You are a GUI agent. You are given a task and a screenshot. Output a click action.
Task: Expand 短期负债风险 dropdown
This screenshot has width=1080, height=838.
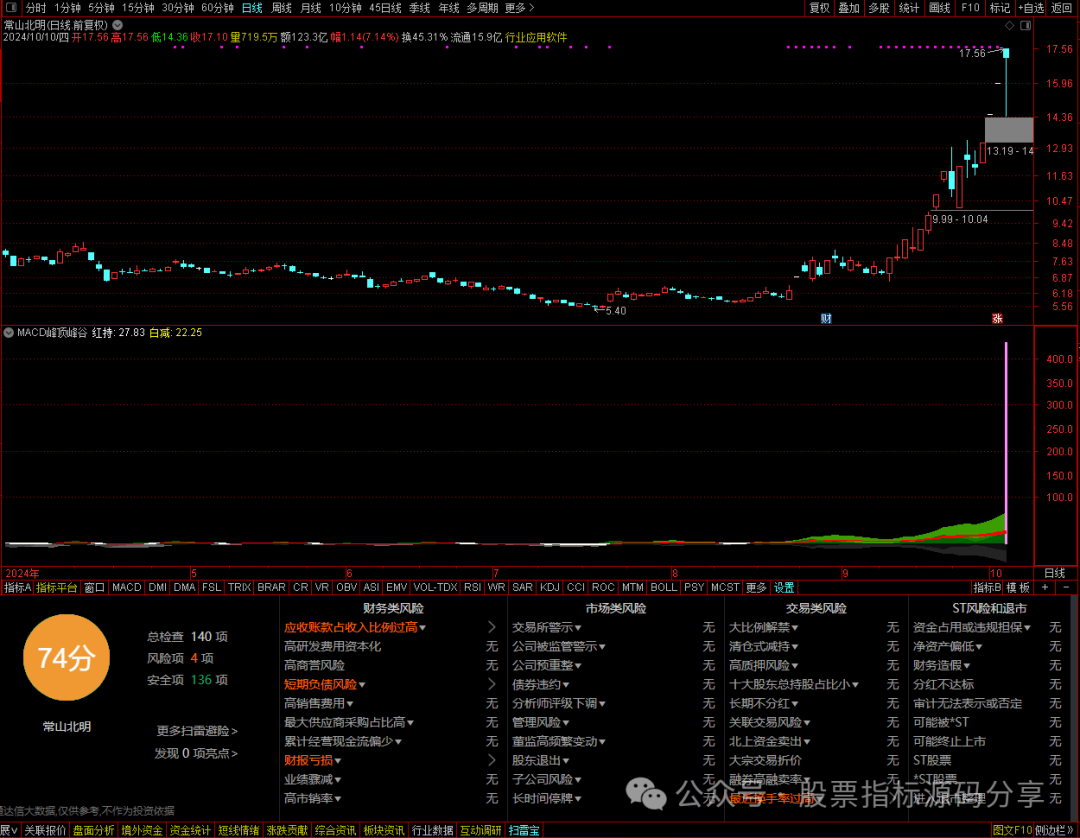(362, 685)
